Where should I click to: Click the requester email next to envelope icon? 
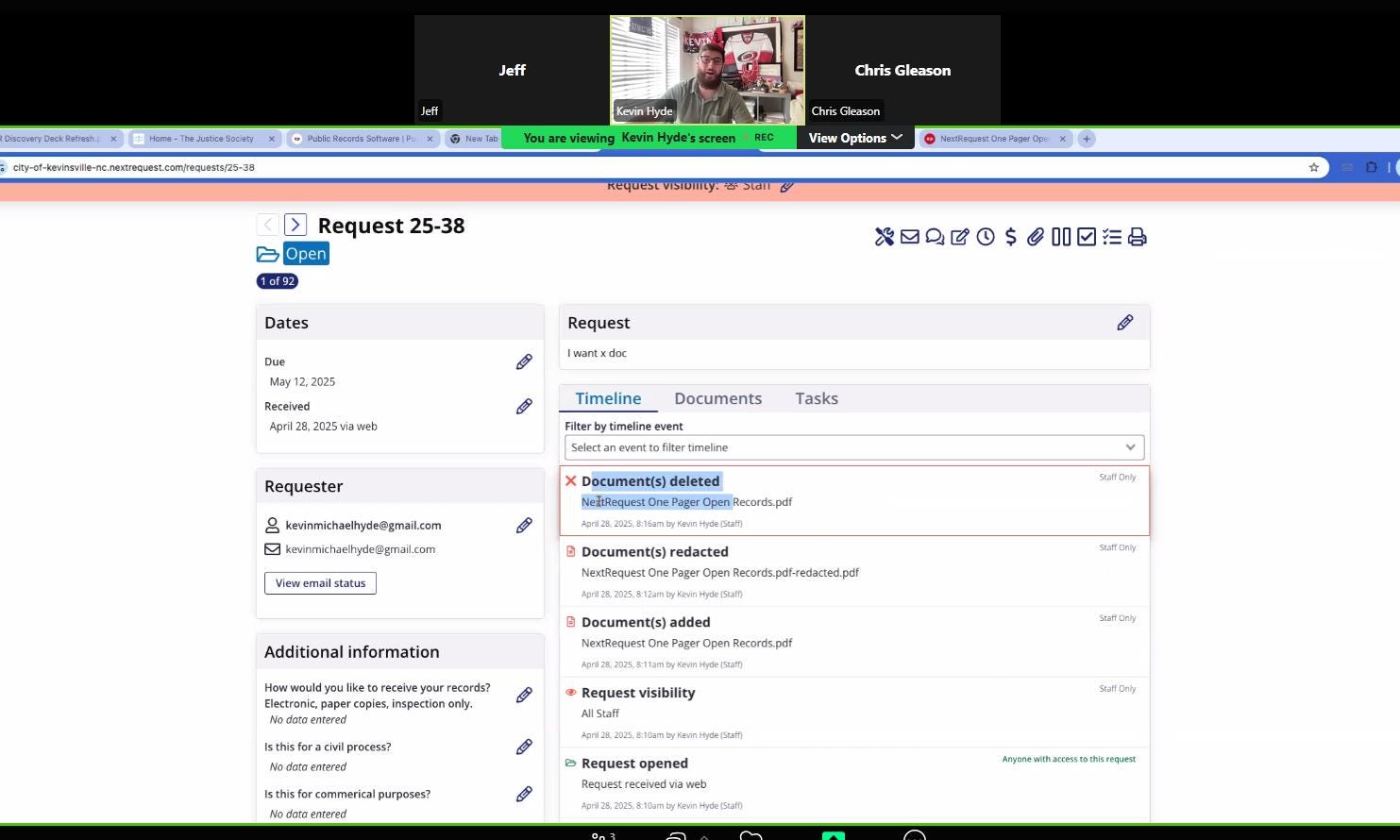[x=361, y=549]
